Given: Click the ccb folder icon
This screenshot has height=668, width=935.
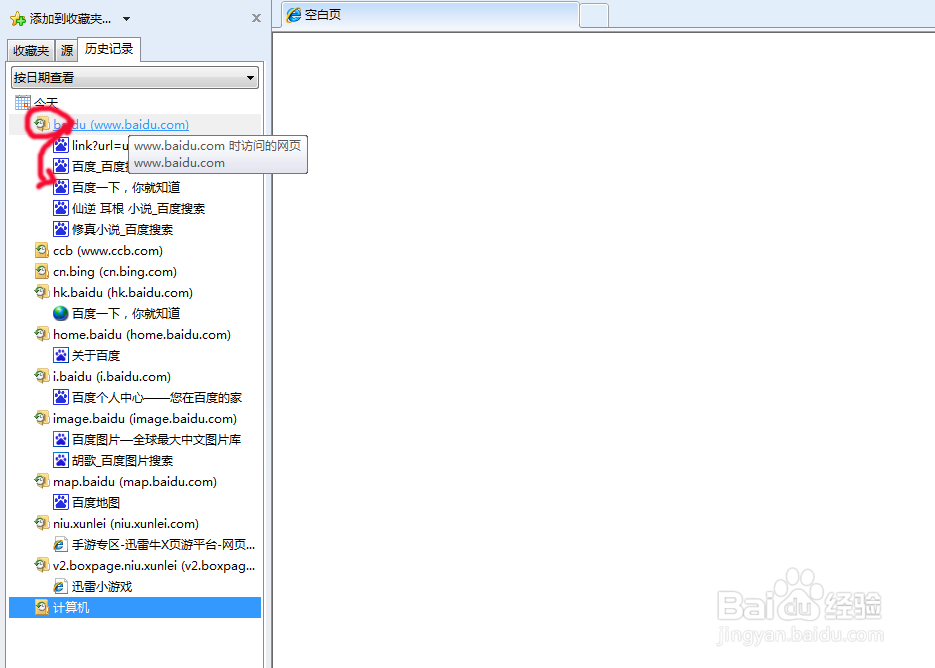Looking at the screenshot, I should click(x=42, y=250).
